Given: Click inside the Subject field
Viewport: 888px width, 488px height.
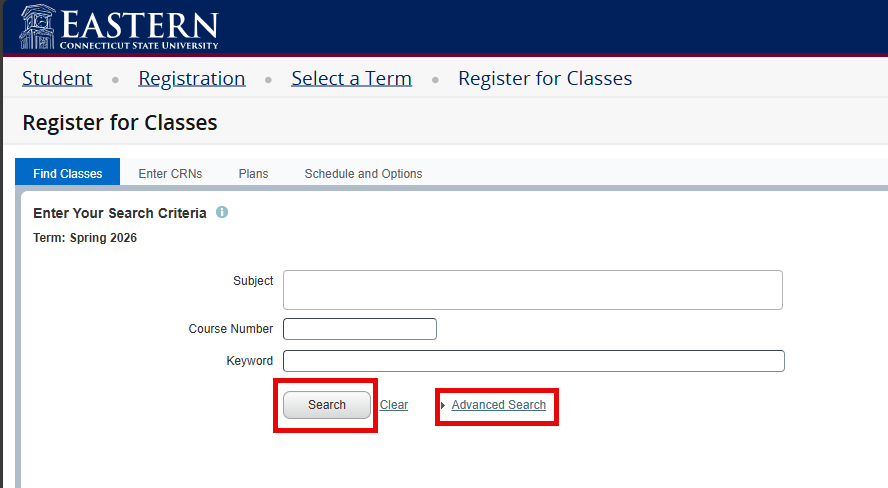Looking at the screenshot, I should (532, 290).
